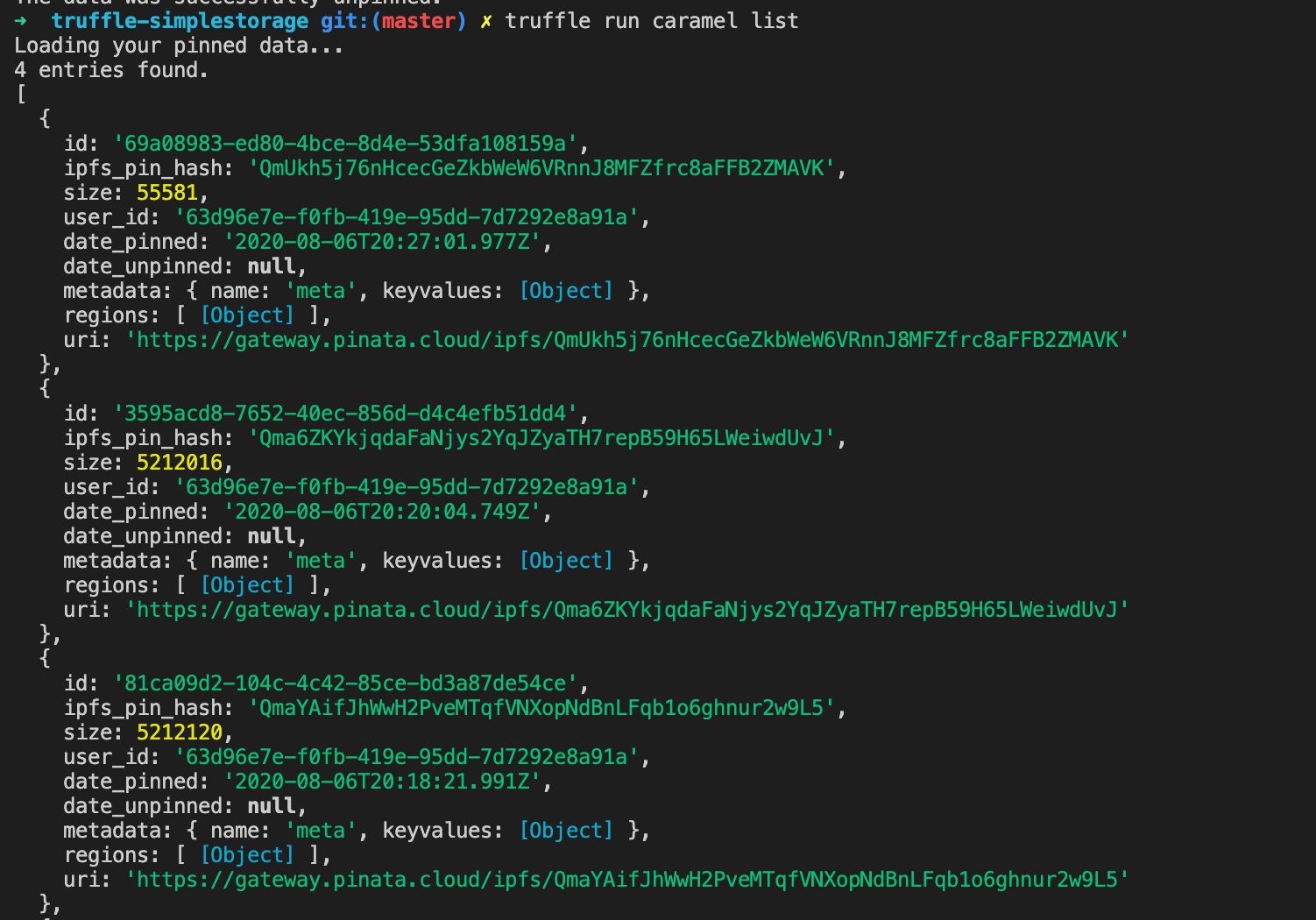Click the size value 55581

[167, 193]
